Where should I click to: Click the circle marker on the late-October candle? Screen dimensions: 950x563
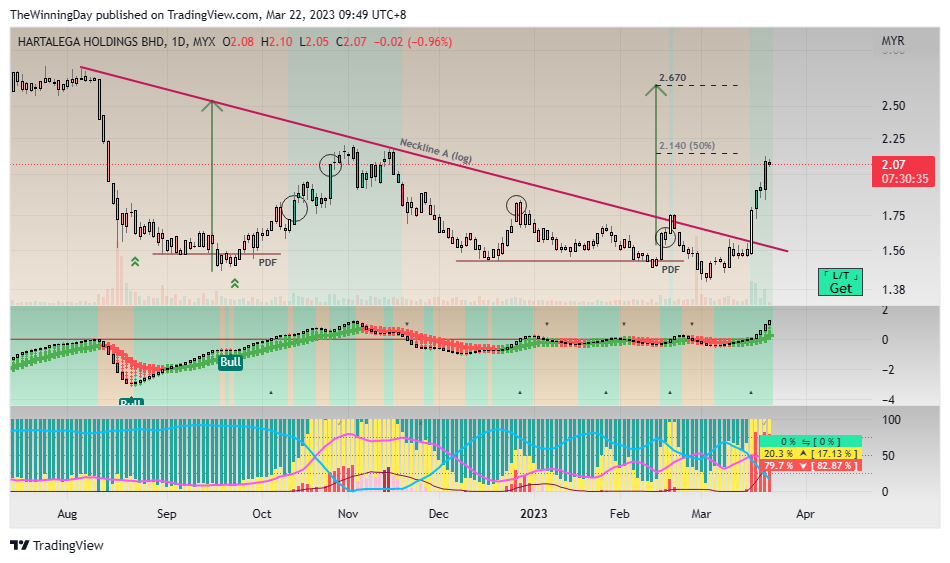click(330, 164)
